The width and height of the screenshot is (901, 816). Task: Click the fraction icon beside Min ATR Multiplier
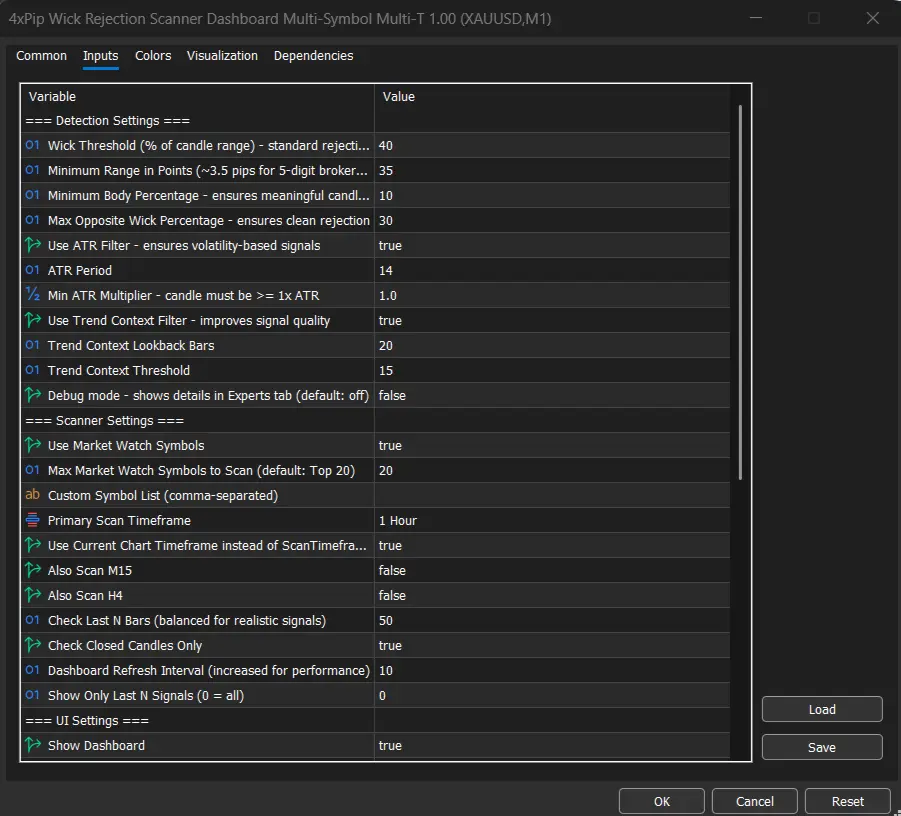click(32, 296)
